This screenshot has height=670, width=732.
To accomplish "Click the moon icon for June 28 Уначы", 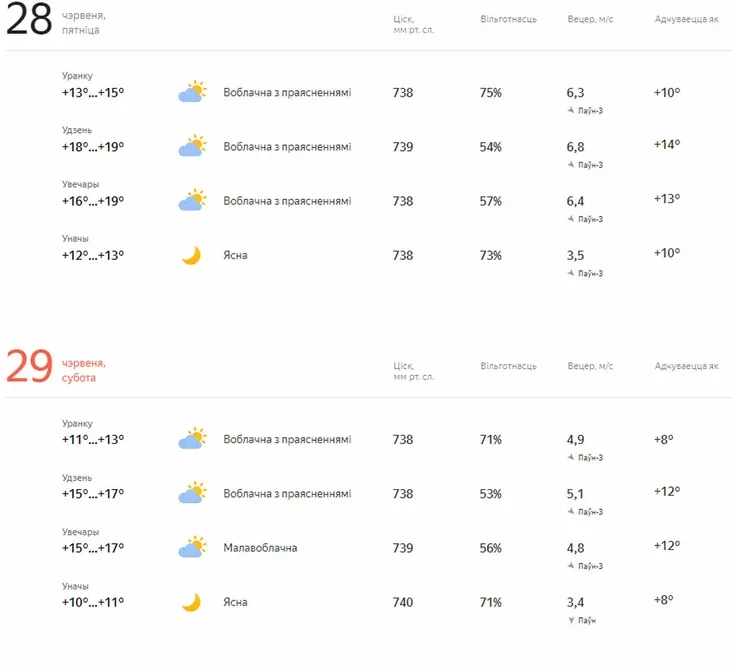I will tap(191, 256).
